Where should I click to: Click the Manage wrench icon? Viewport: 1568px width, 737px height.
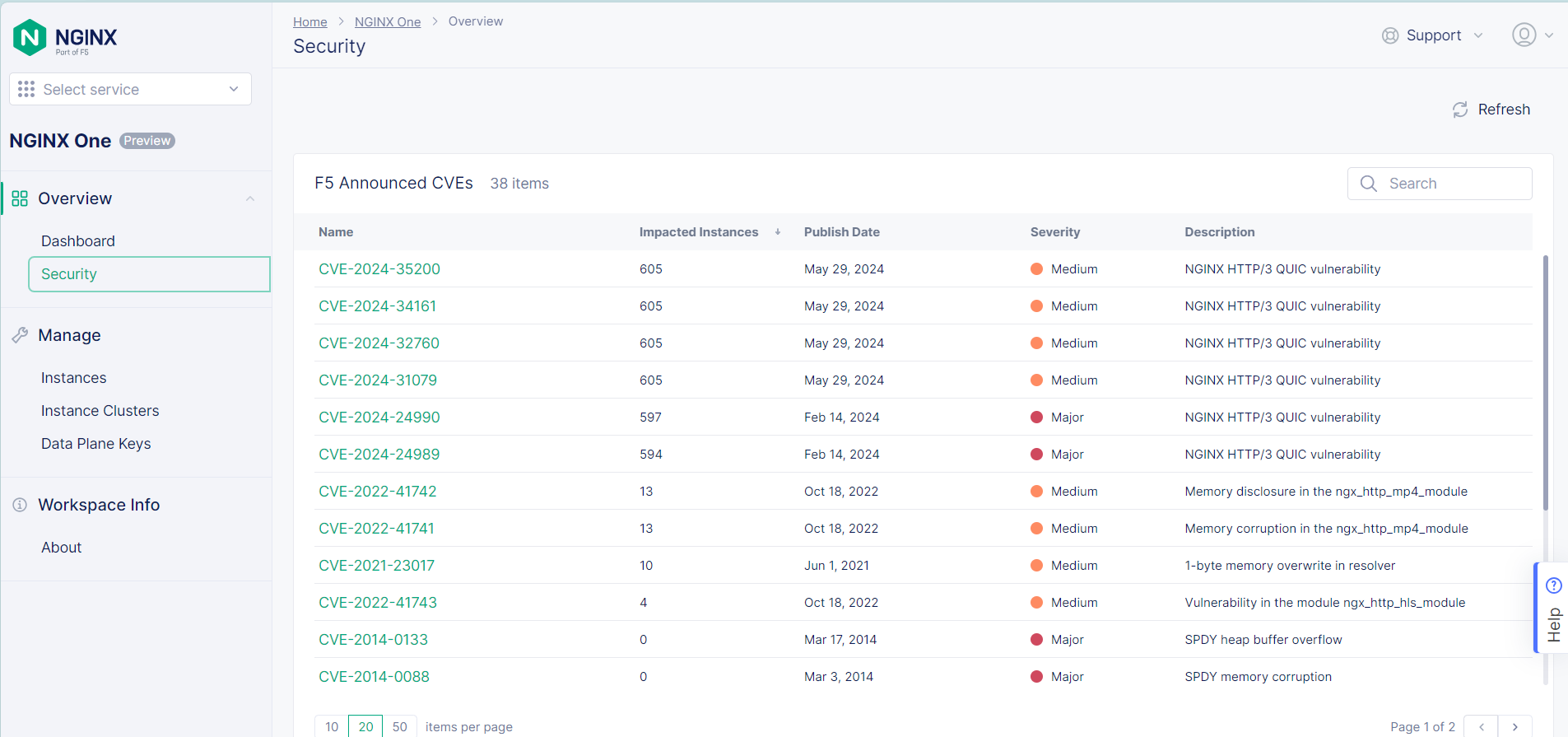pyautogui.click(x=20, y=335)
